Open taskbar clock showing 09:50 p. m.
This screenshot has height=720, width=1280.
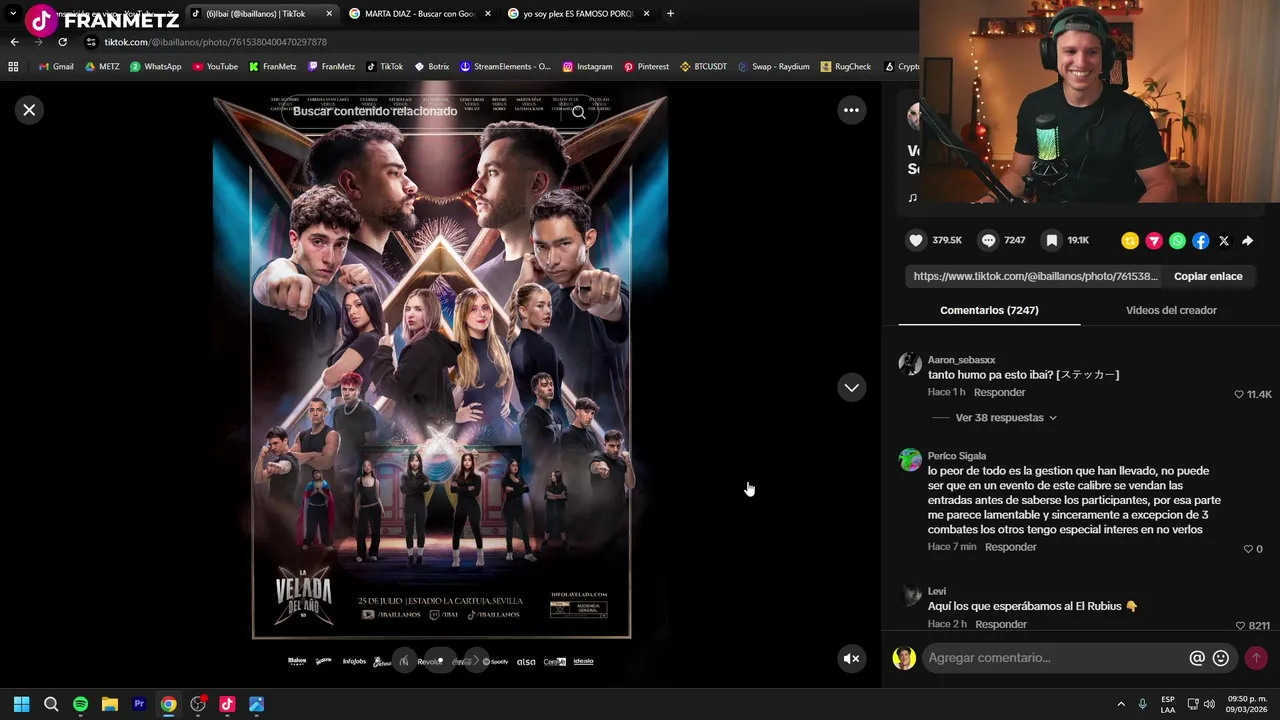point(1247,704)
